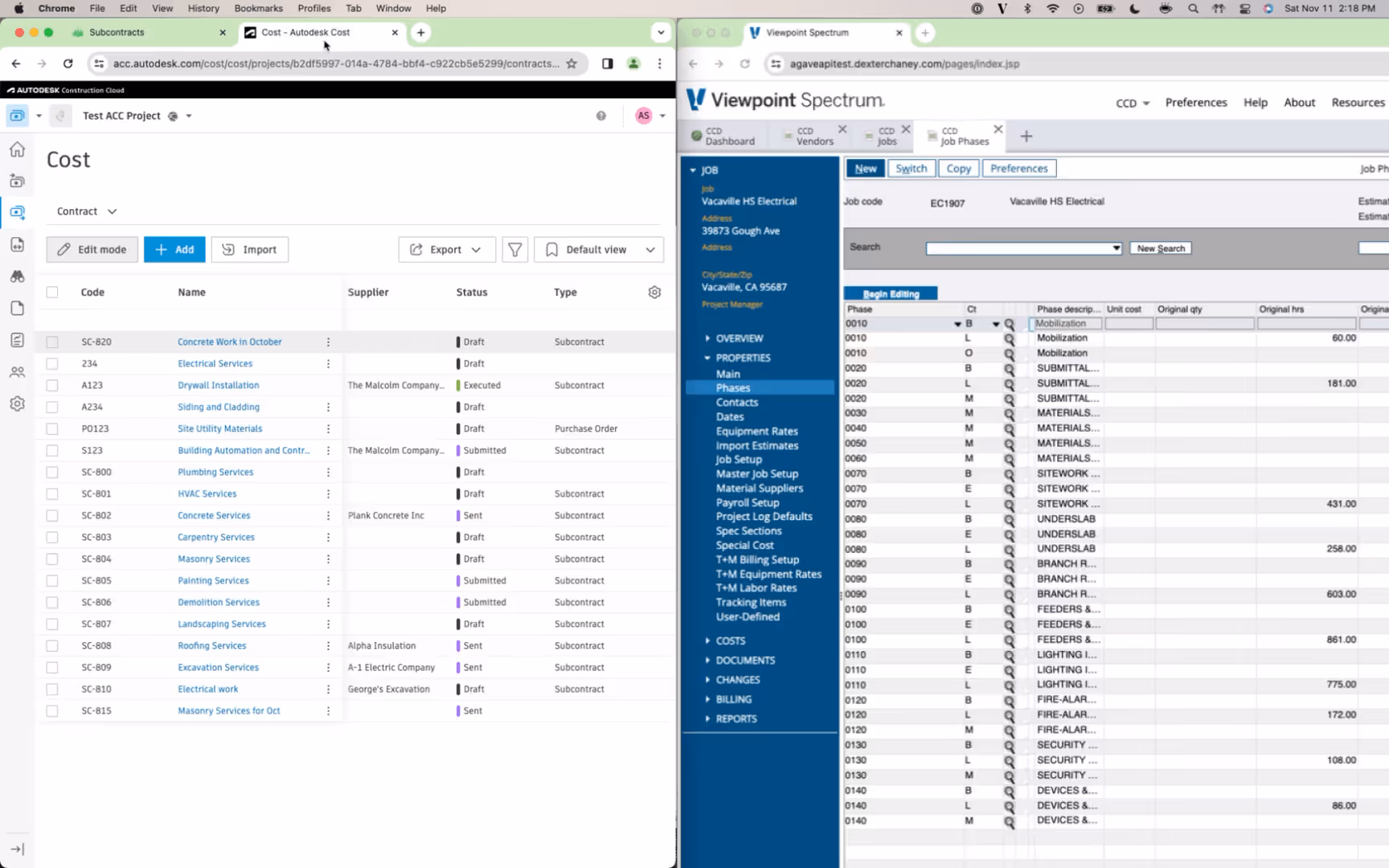The height and width of the screenshot is (868, 1389).
Task: Select Job Setup in Properties tree
Action: 738,460
